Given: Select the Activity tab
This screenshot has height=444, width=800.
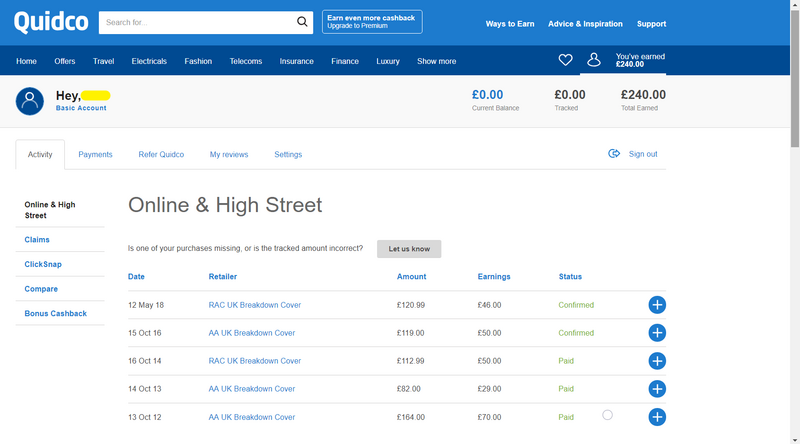Looking at the screenshot, I should 40,154.
